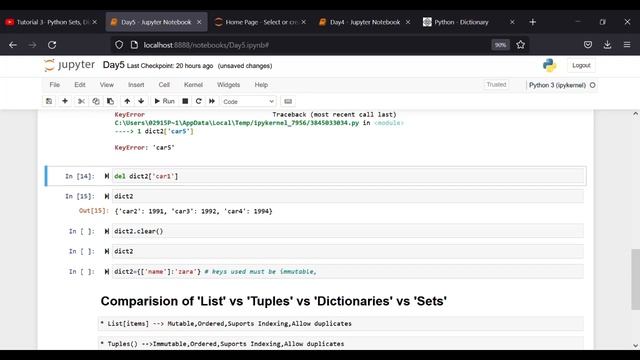Click into del dict2['car1'] code cell
Viewport: 640px width, 360px height.
point(348,176)
